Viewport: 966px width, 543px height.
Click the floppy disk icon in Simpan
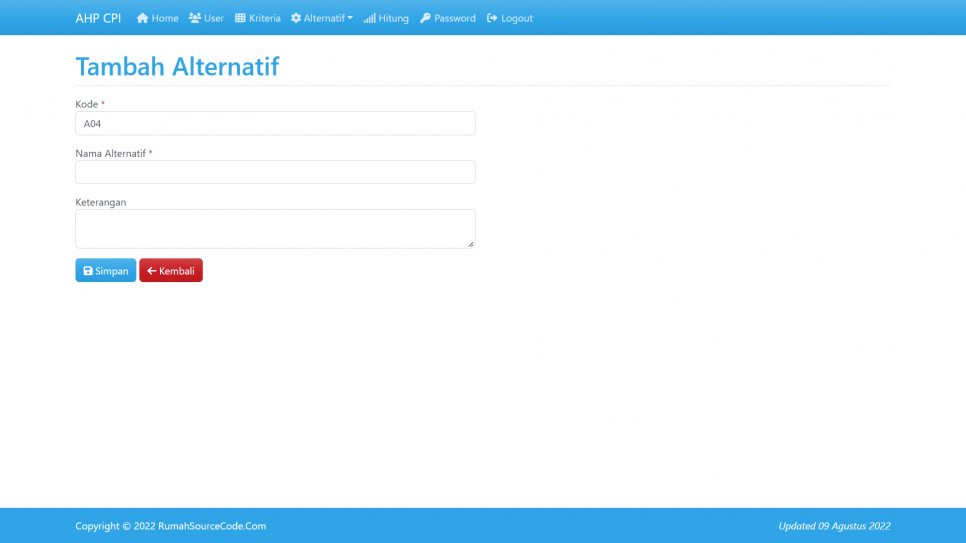[88, 271]
